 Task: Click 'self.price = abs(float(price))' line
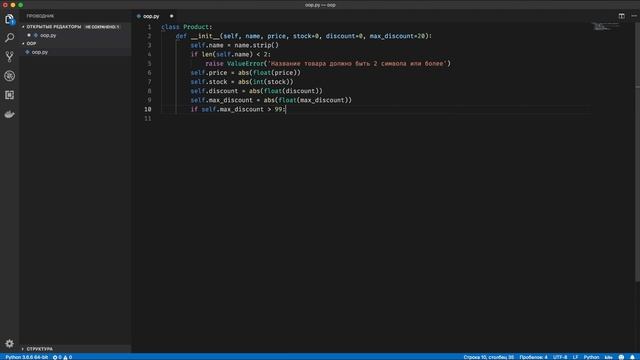tap(245, 73)
